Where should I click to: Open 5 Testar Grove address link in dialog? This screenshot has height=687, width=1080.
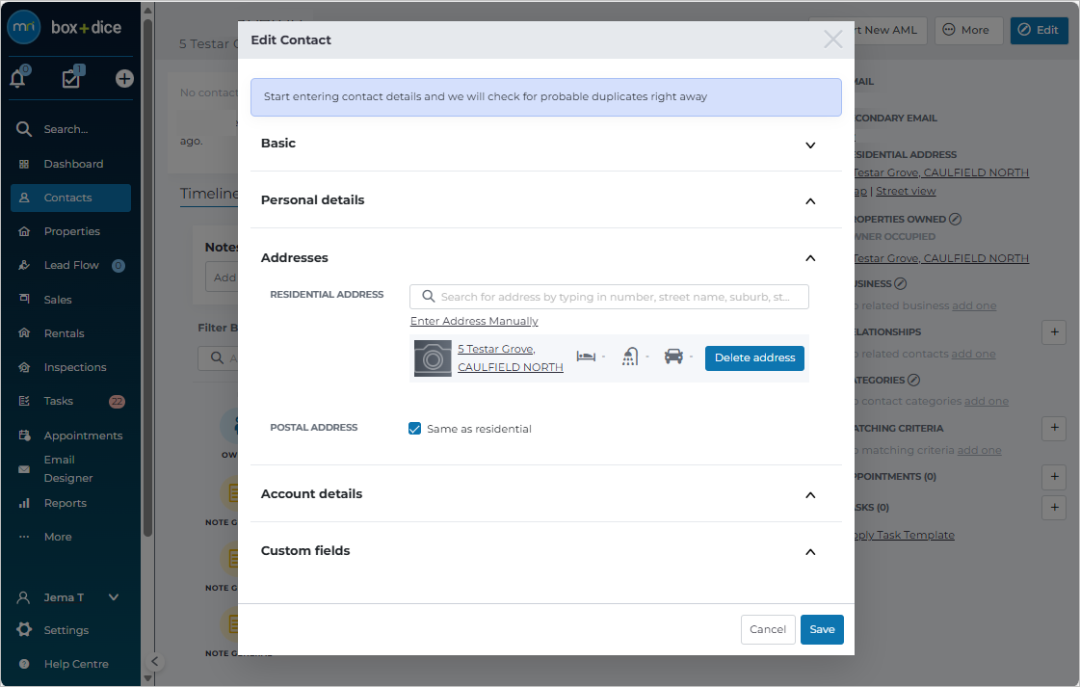[510, 358]
